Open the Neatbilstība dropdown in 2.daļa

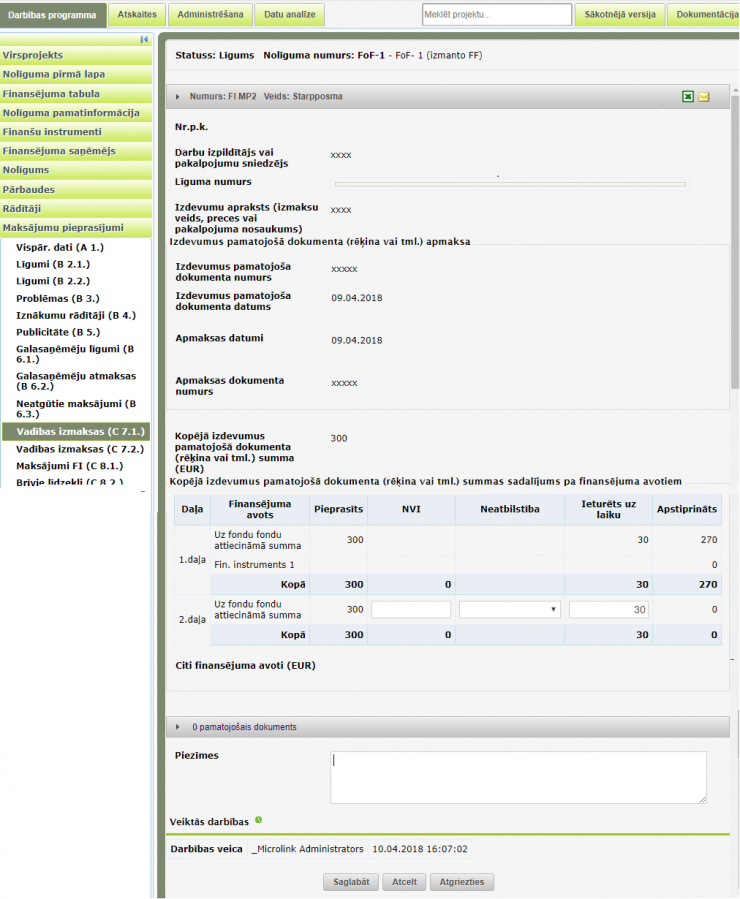(510, 609)
